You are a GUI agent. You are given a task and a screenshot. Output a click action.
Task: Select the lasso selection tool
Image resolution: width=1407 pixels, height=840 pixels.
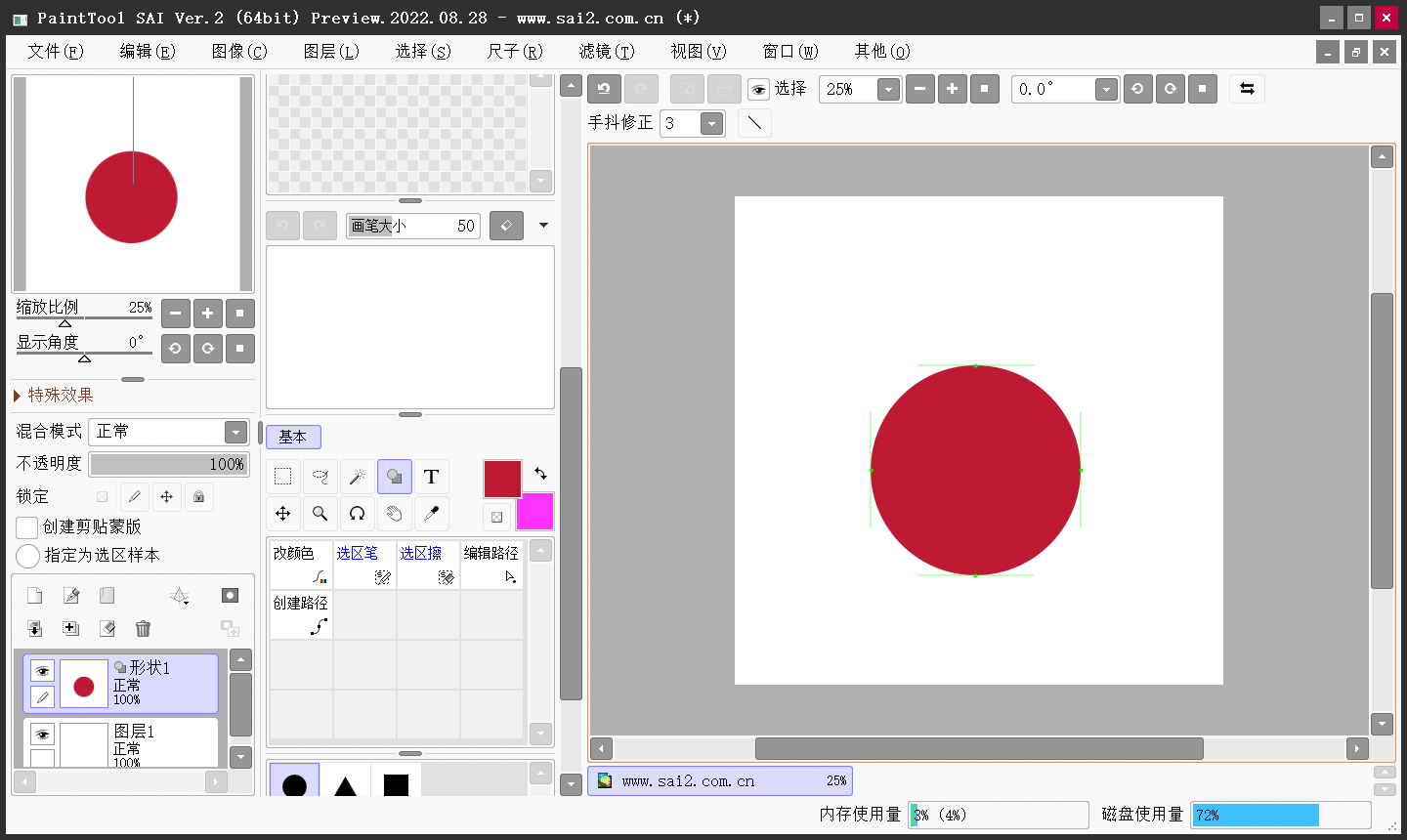click(x=320, y=477)
